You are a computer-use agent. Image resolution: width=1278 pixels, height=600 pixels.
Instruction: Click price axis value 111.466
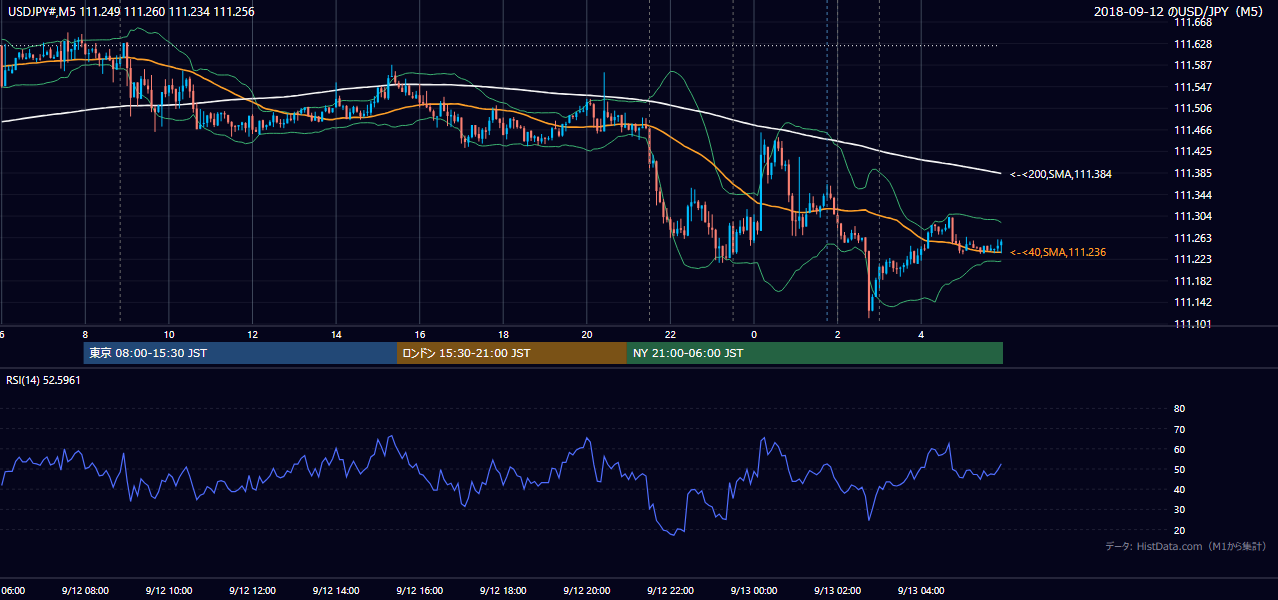1193,130
